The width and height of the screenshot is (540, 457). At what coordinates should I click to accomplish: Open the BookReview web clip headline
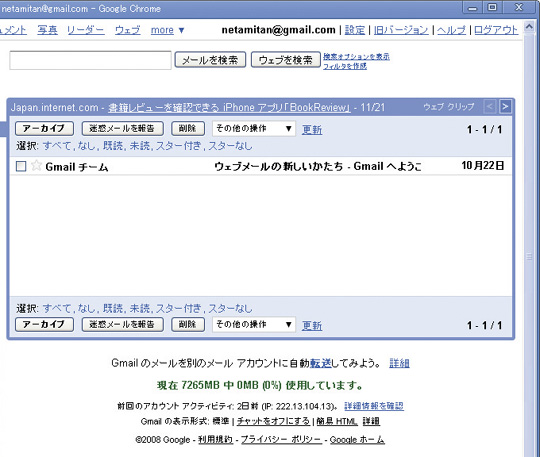(x=229, y=107)
